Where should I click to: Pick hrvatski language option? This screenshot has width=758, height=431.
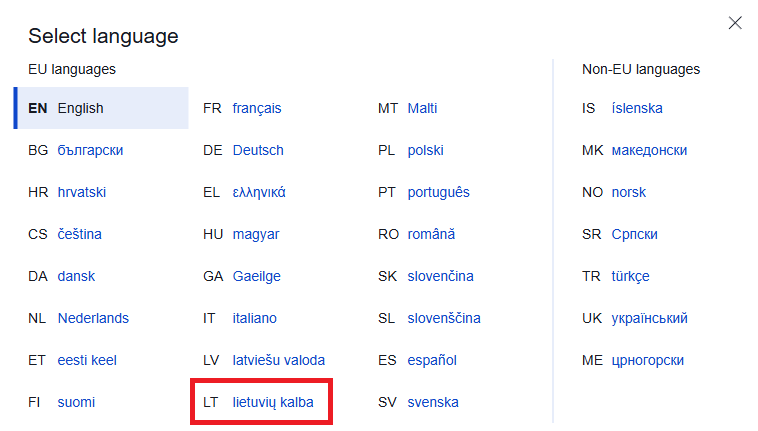pos(82,192)
